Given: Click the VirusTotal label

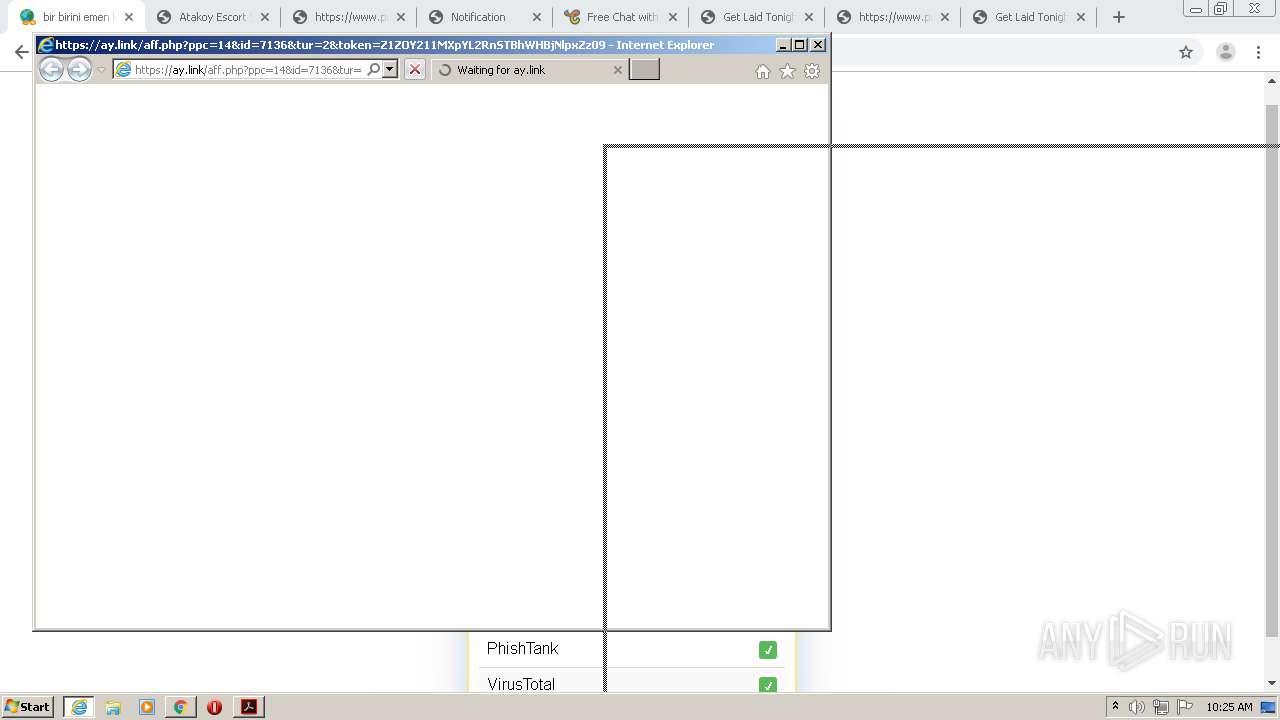Looking at the screenshot, I should 521,685.
